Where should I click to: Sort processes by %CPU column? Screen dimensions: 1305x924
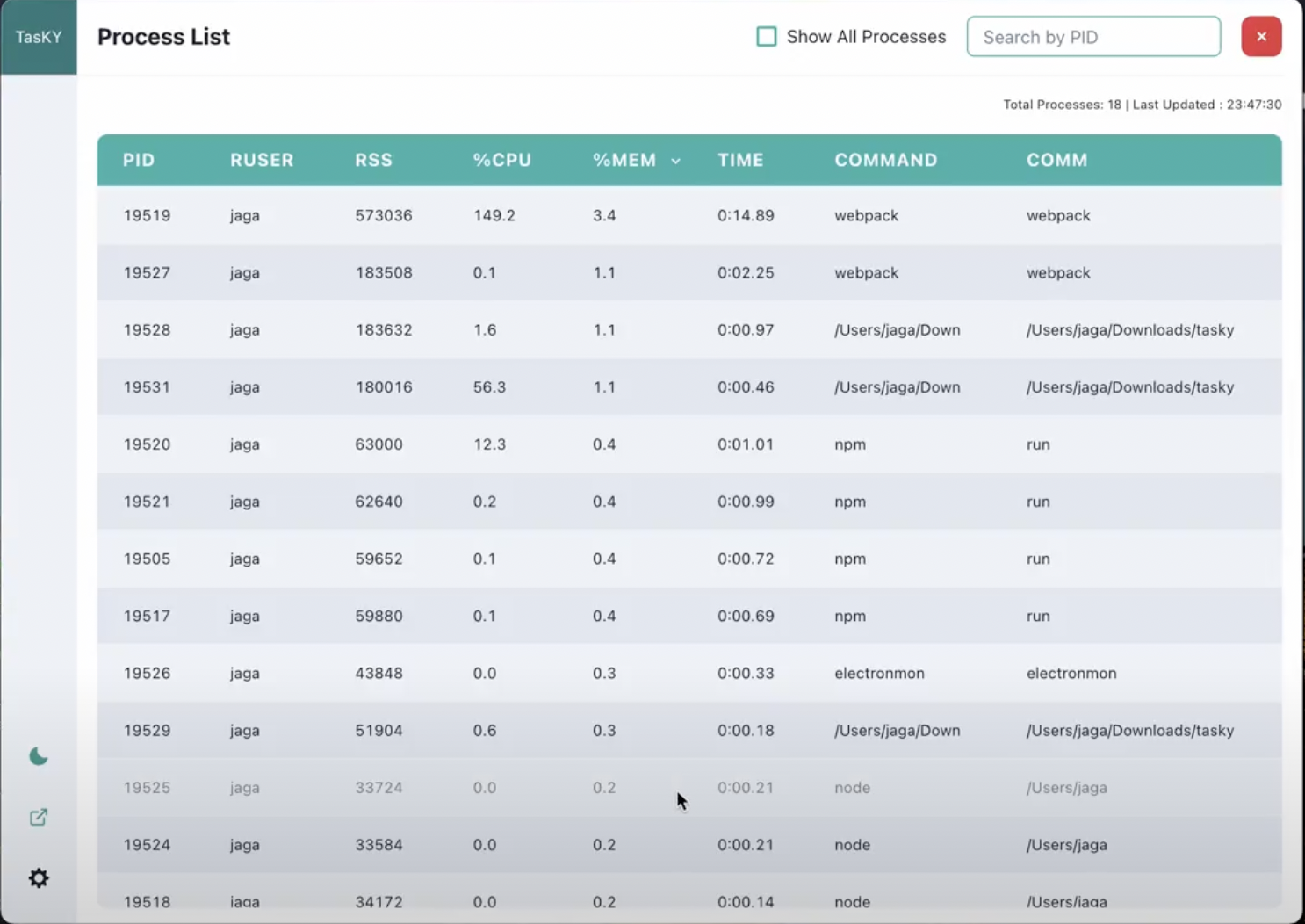(501, 160)
